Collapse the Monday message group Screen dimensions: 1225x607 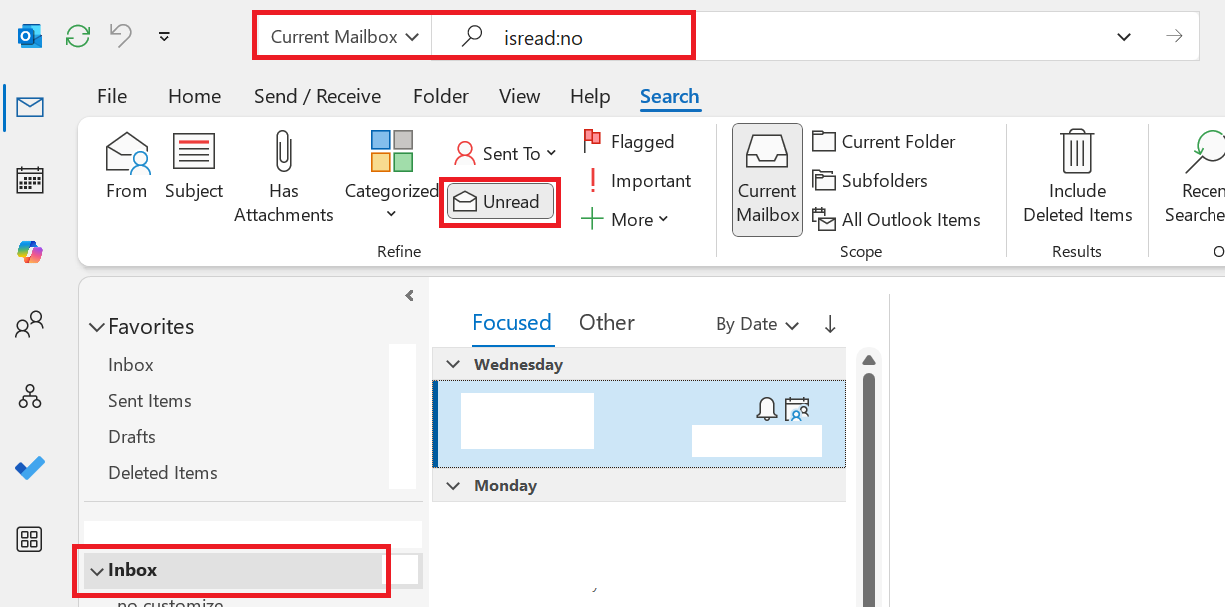(453, 486)
